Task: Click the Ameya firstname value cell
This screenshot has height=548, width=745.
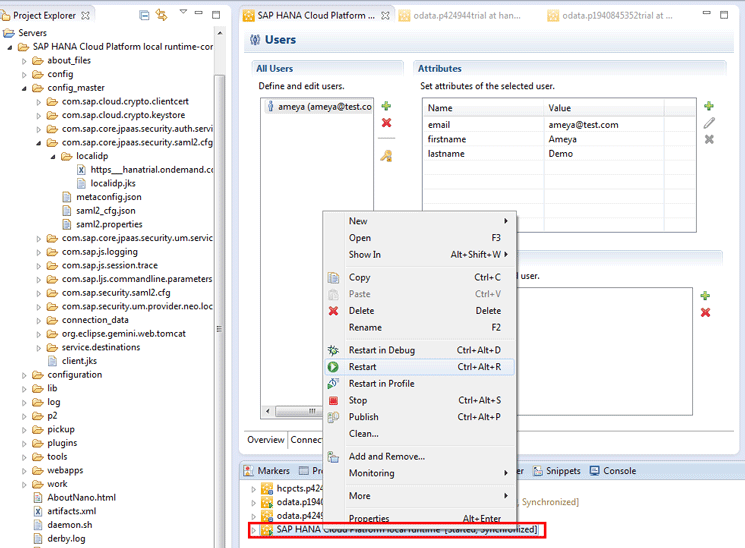Action: point(562,139)
